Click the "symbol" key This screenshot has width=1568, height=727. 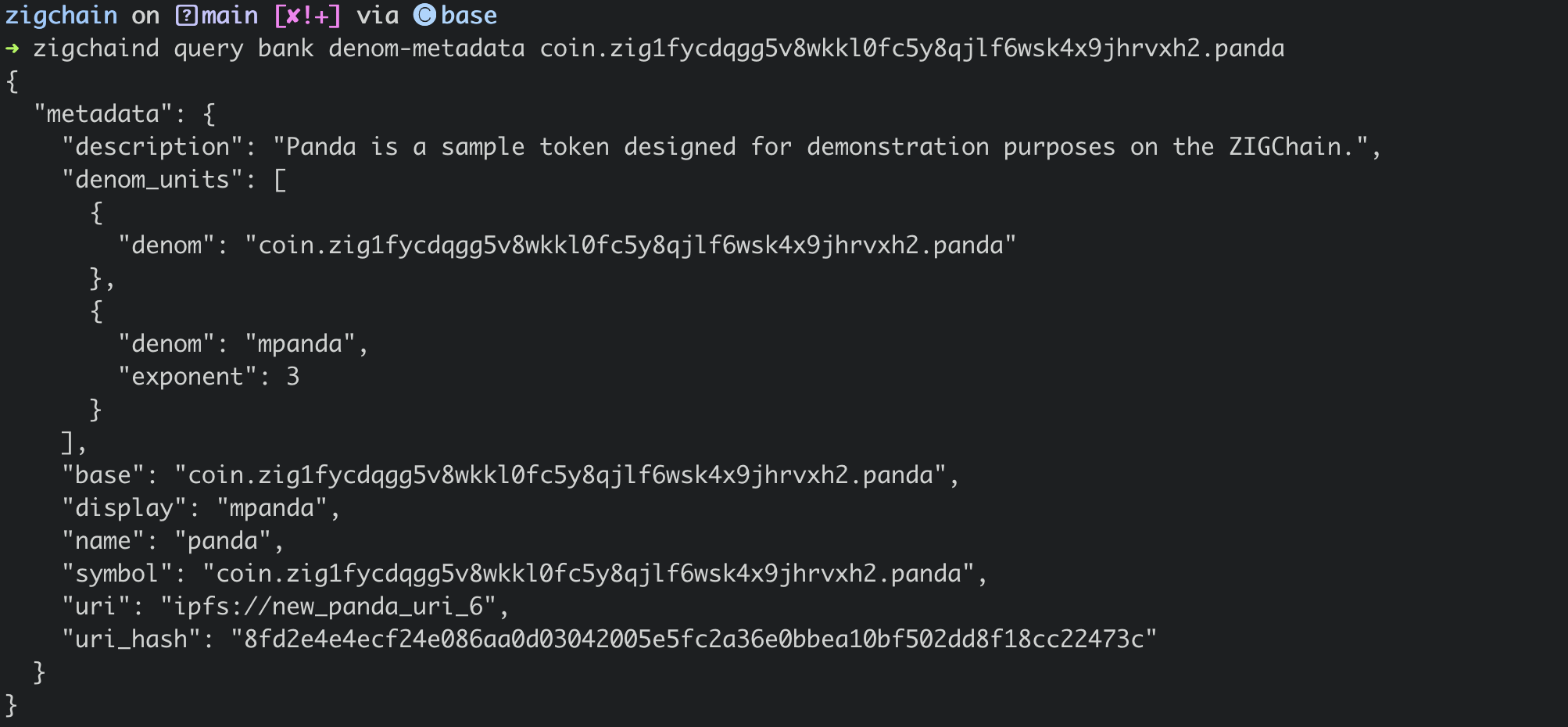[x=117, y=574]
